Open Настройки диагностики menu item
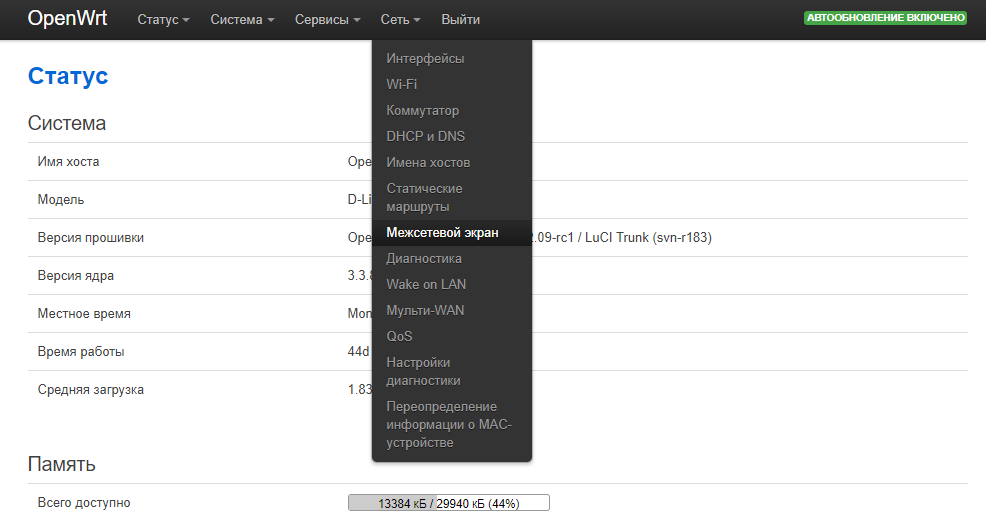 point(451,372)
